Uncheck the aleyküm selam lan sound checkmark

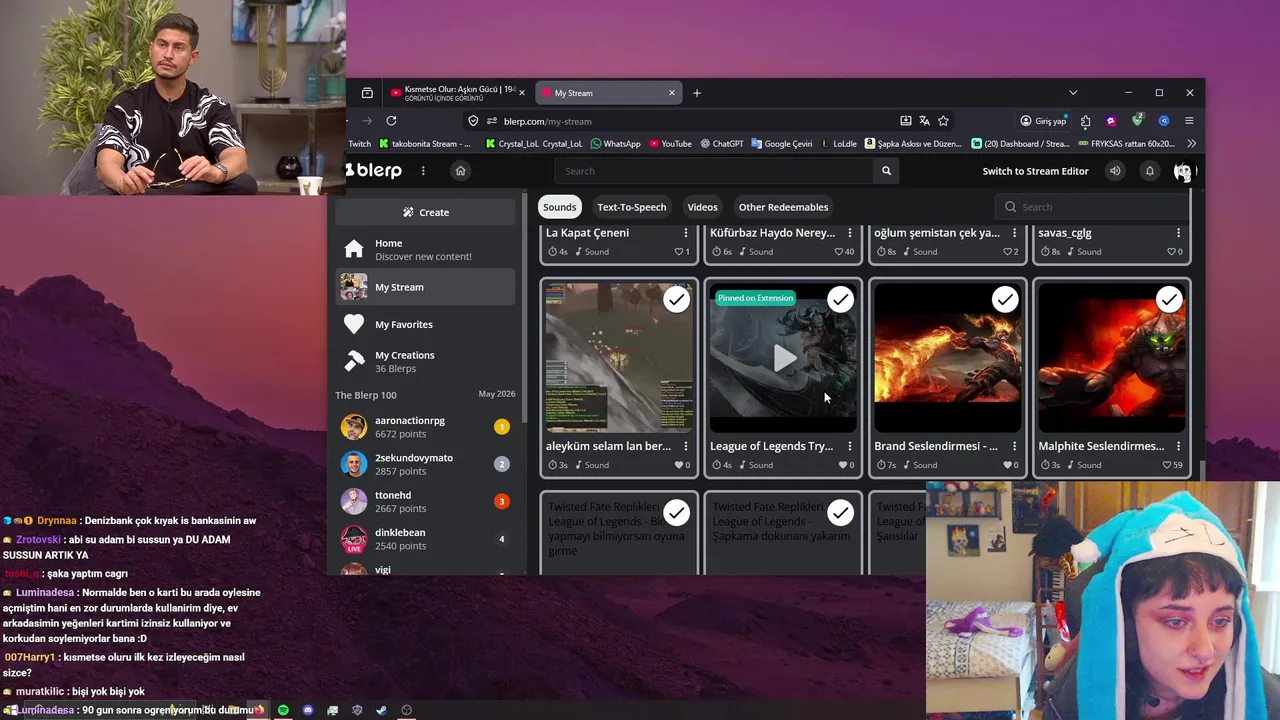(677, 300)
